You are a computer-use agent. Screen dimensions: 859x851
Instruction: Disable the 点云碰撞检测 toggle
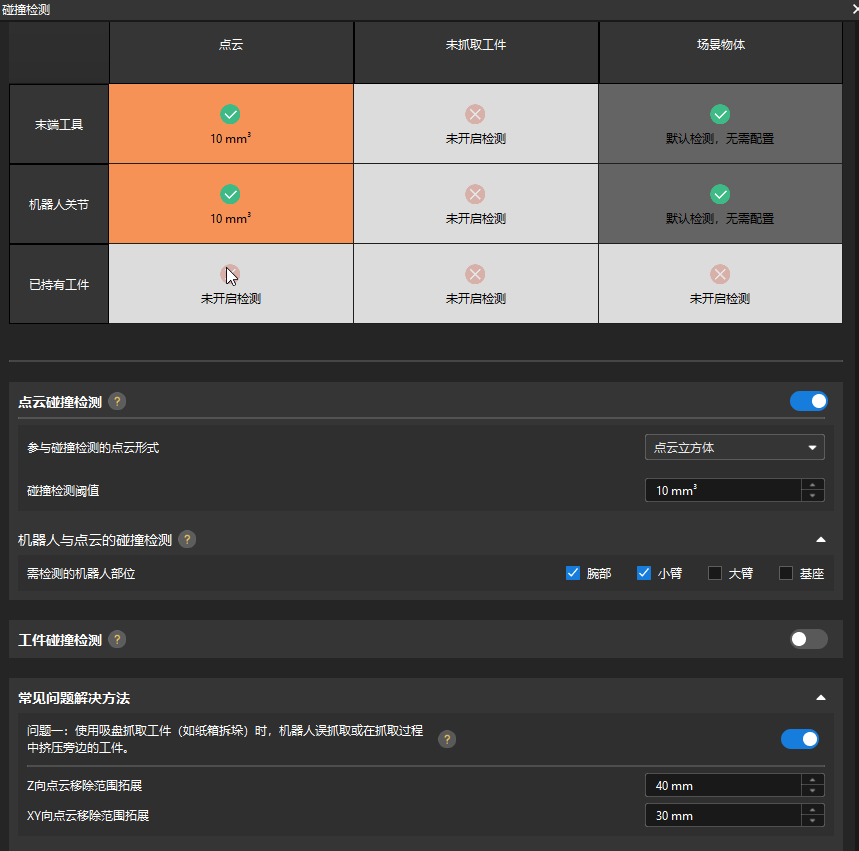click(808, 401)
